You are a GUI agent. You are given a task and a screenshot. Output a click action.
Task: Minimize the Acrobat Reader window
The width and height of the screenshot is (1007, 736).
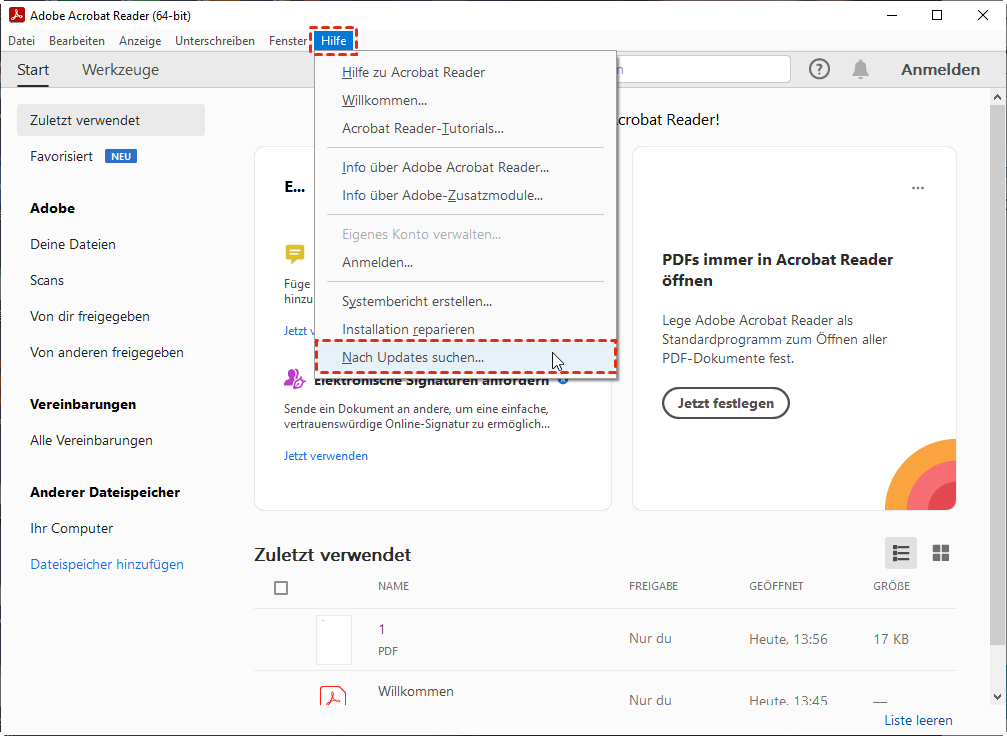pyautogui.click(x=891, y=15)
